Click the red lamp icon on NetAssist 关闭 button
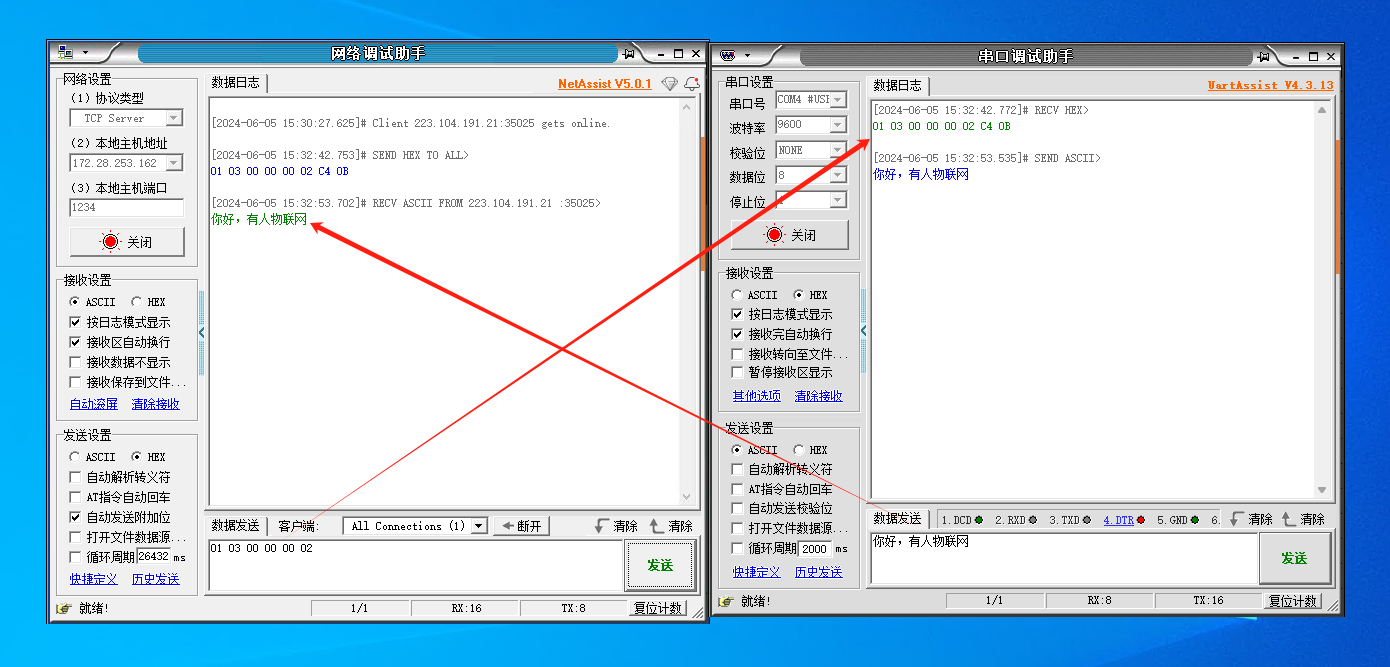 point(110,242)
